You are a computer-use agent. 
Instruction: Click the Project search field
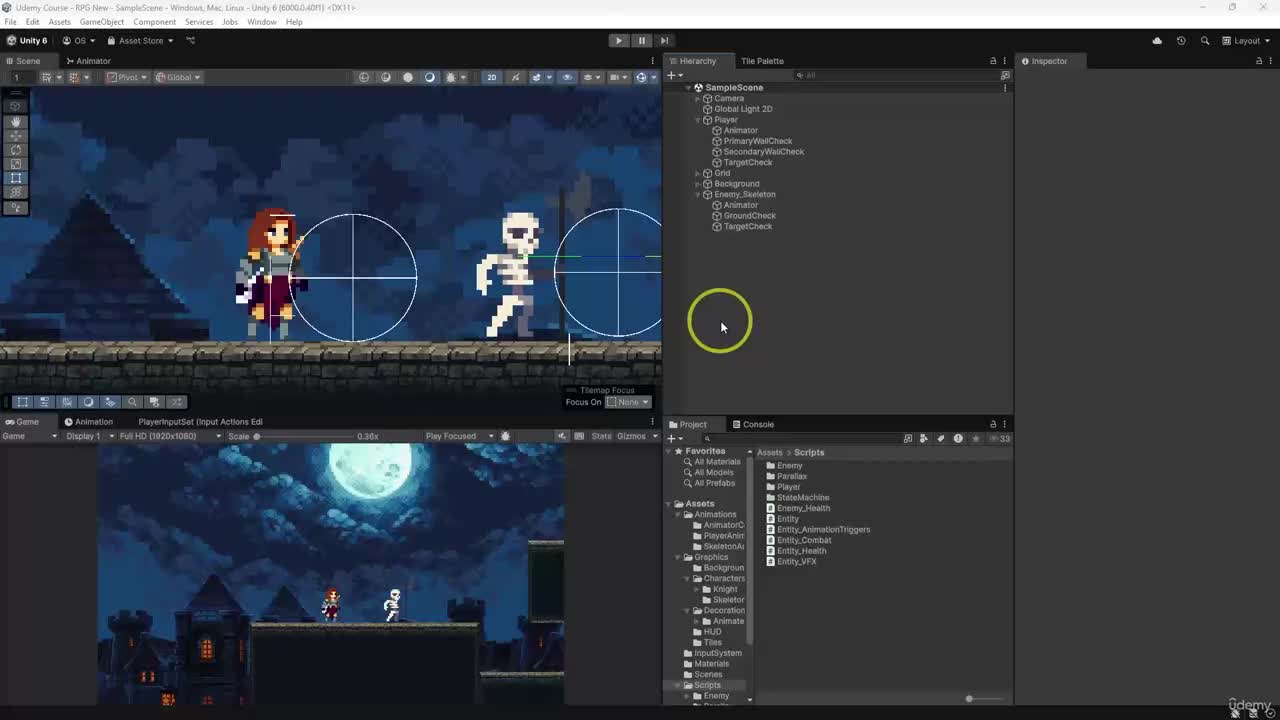pos(800,438)
